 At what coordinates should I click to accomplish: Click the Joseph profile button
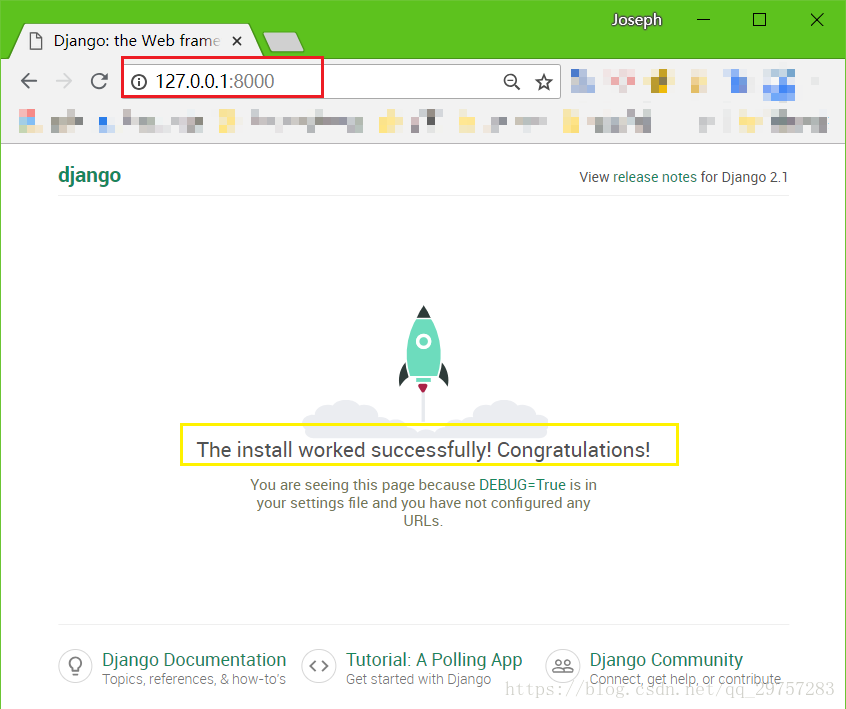click(x=637, y=20)
